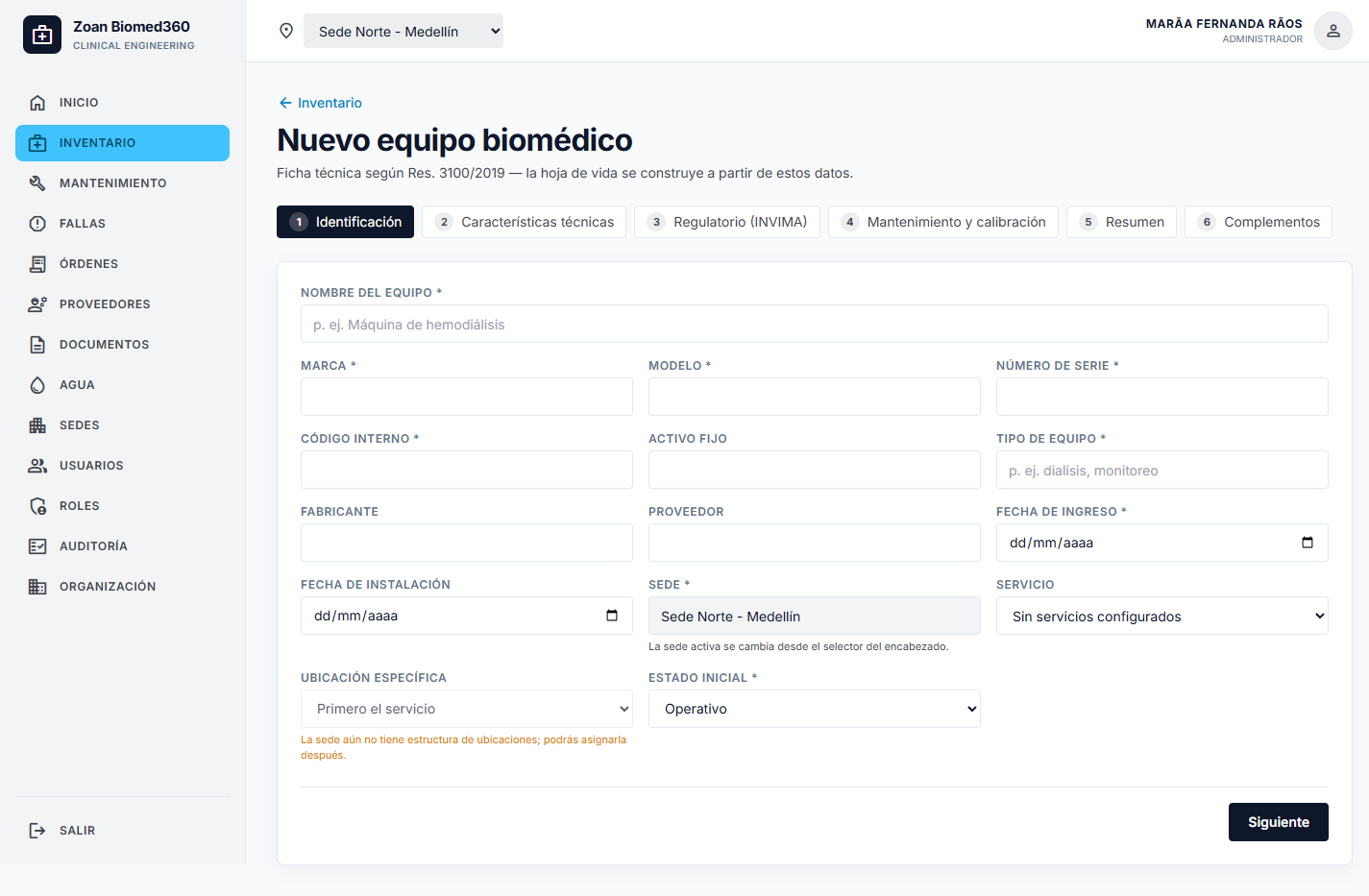Go to the Características técnicas step

pyautogui.click(x=525, y=222)
